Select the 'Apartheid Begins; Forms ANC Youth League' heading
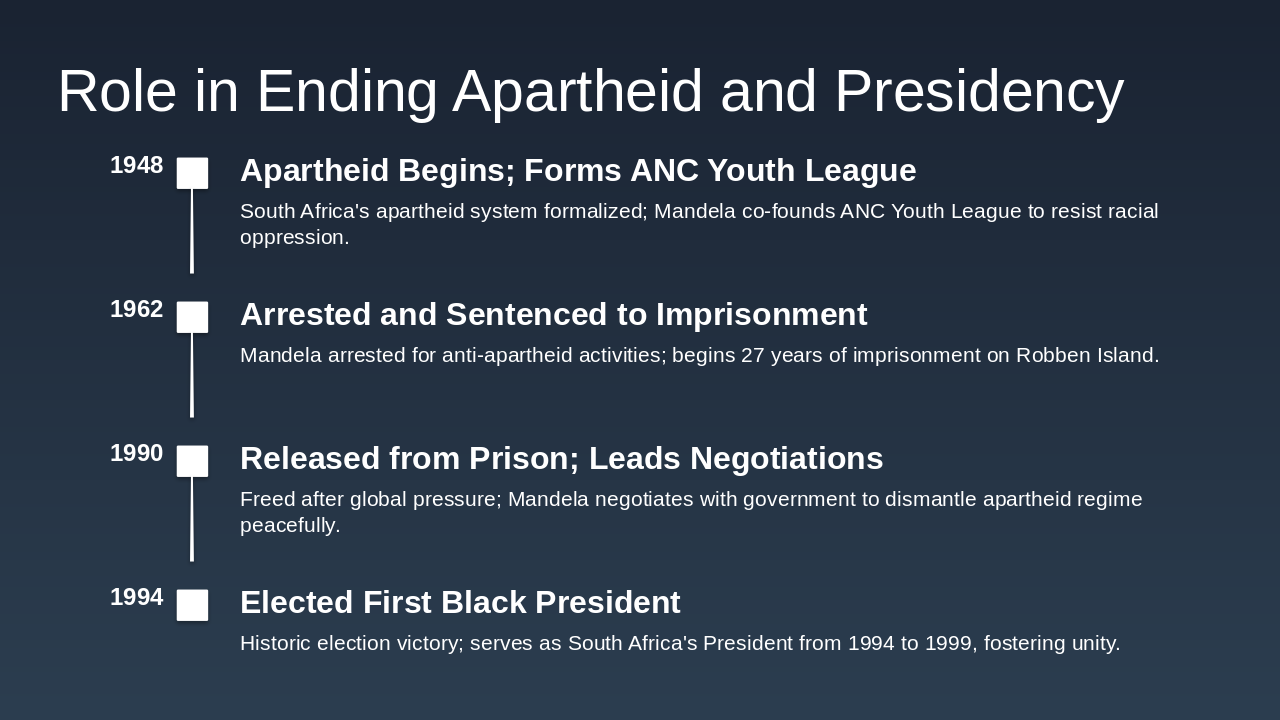1280x720 pixels. point(578,171)
